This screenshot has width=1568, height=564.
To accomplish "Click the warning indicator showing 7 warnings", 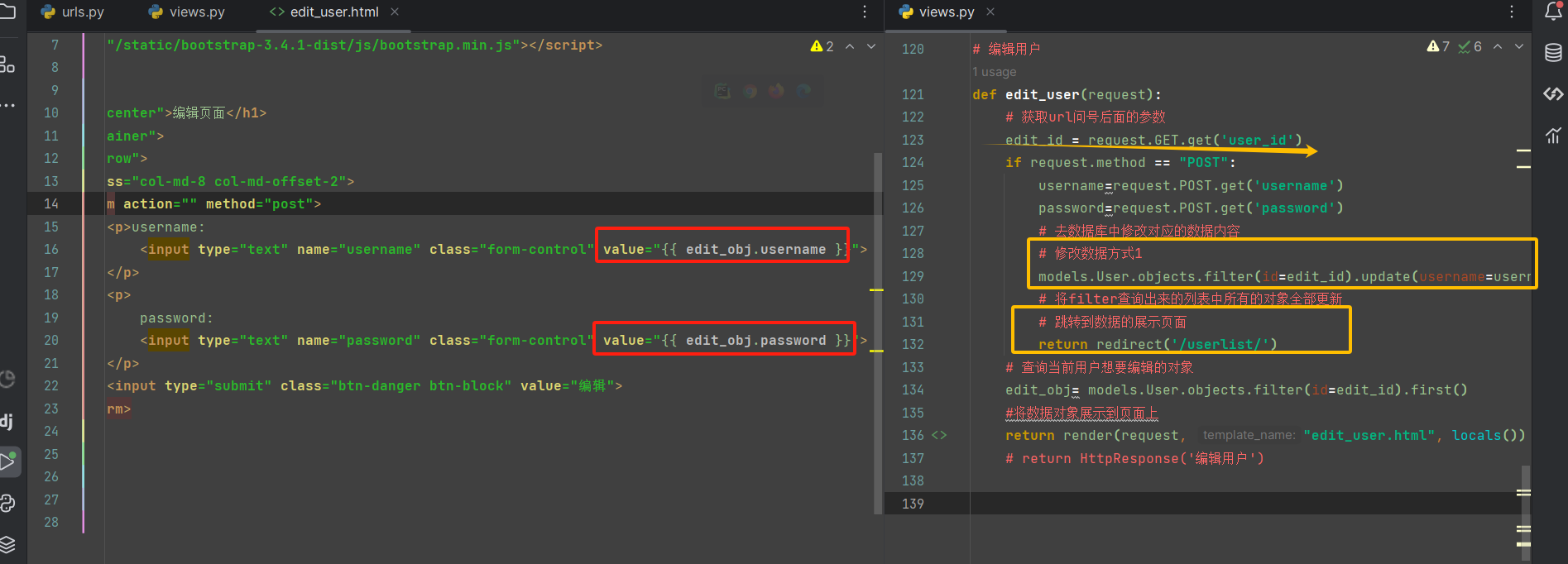I will click(x=1438, y=46).
